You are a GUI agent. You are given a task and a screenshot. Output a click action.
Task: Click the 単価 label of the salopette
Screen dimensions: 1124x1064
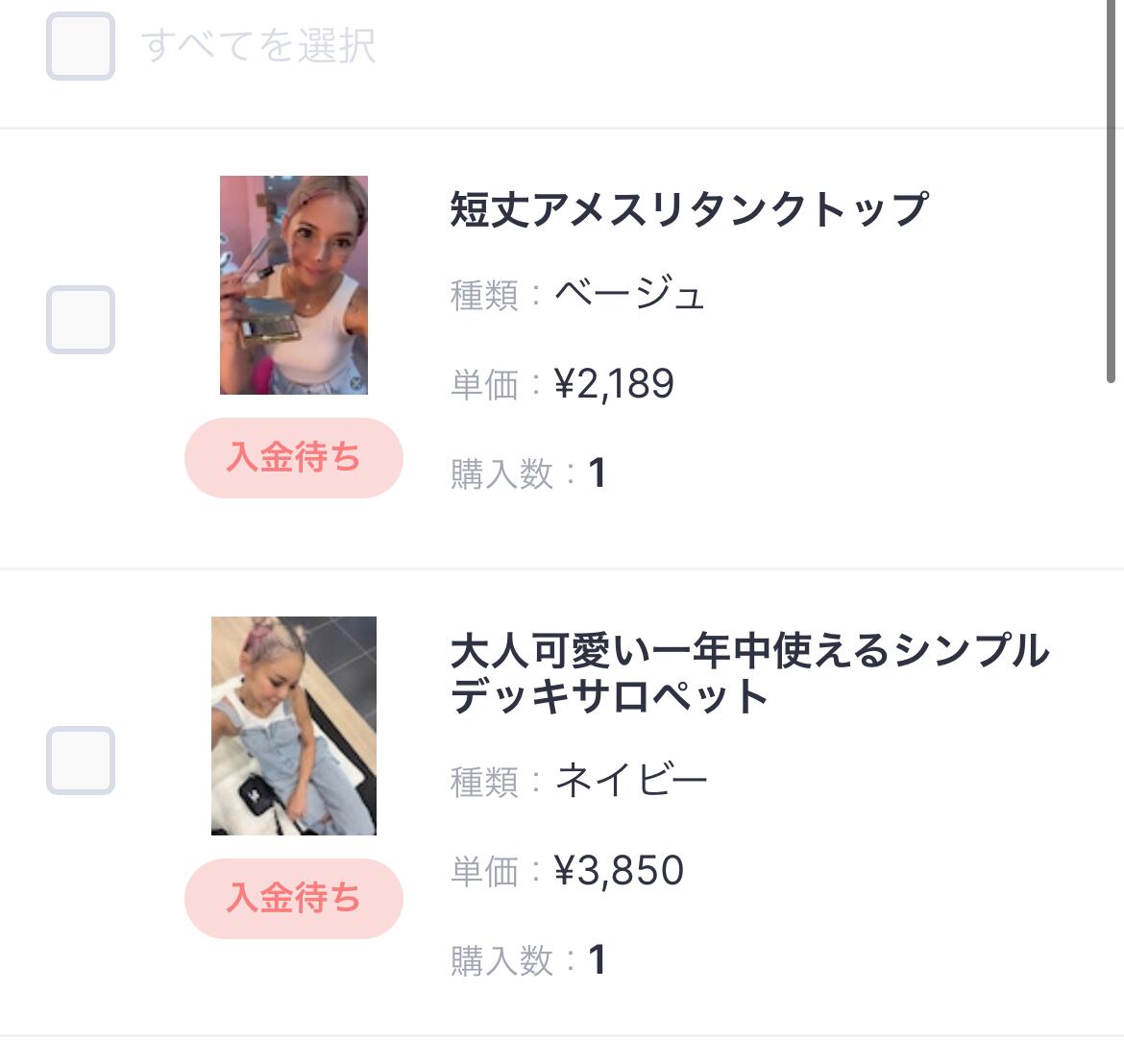[x=484, y=872]
